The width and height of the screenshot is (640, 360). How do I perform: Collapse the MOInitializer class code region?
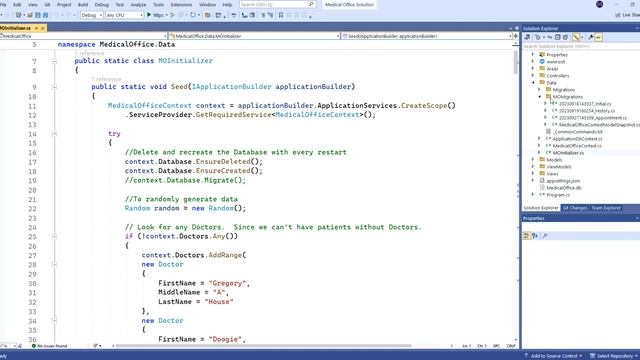[54, 61]
